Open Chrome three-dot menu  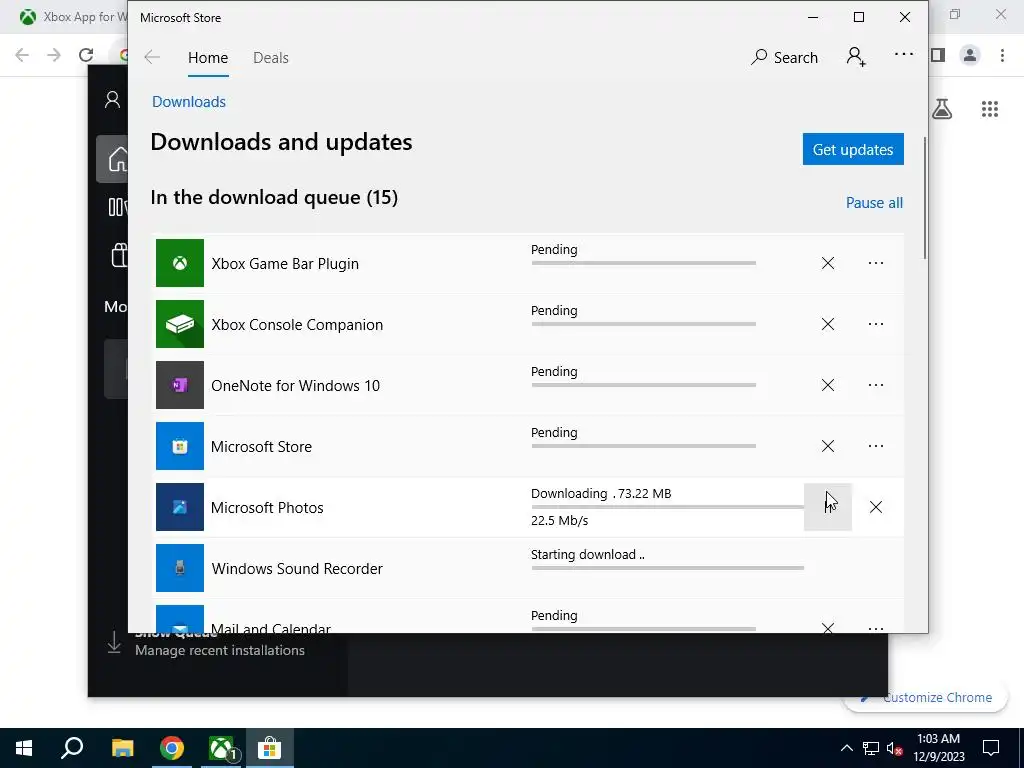[1002, 55]
